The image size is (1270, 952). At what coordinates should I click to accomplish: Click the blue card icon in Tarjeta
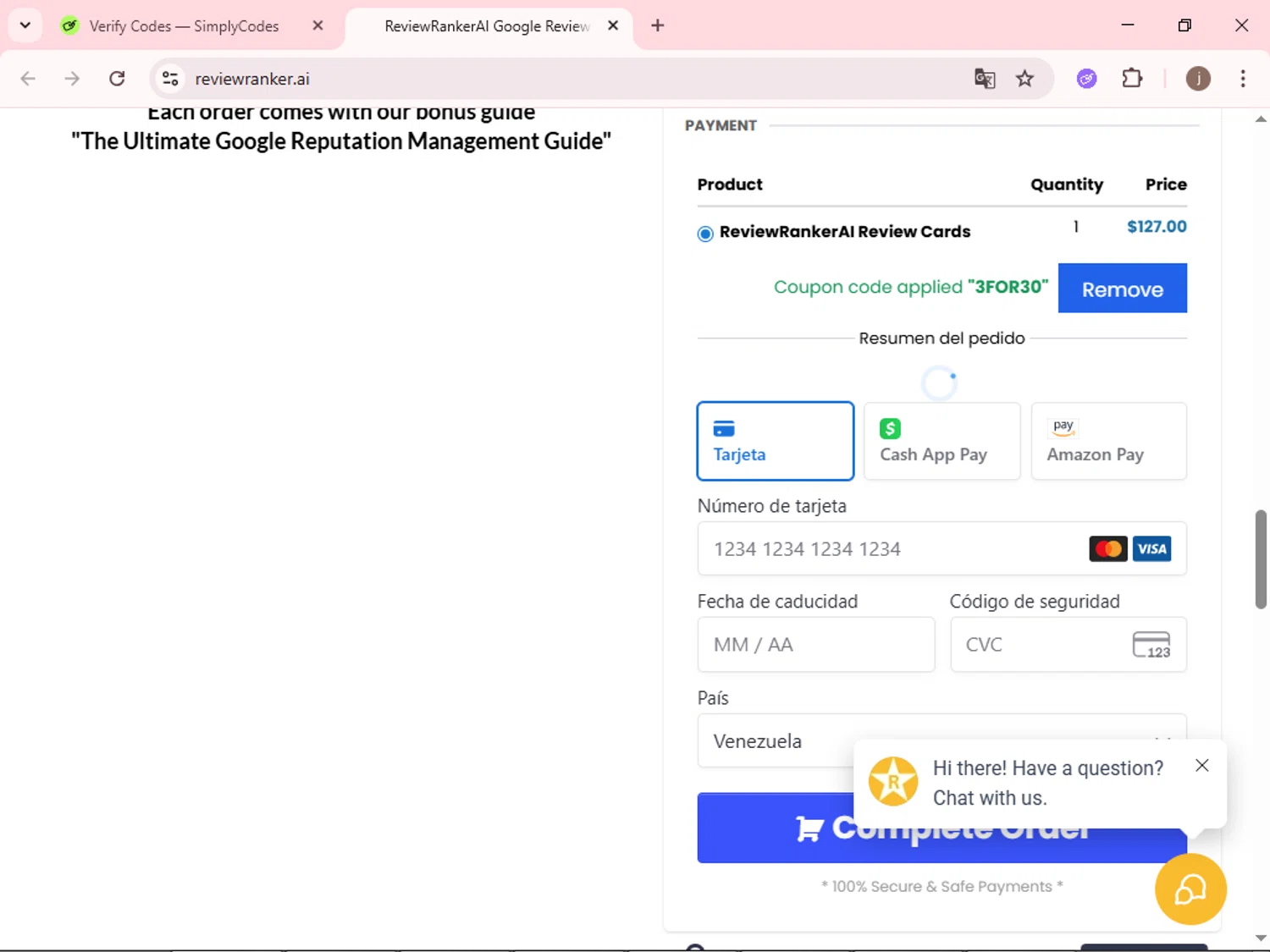[x=724, y=429]
